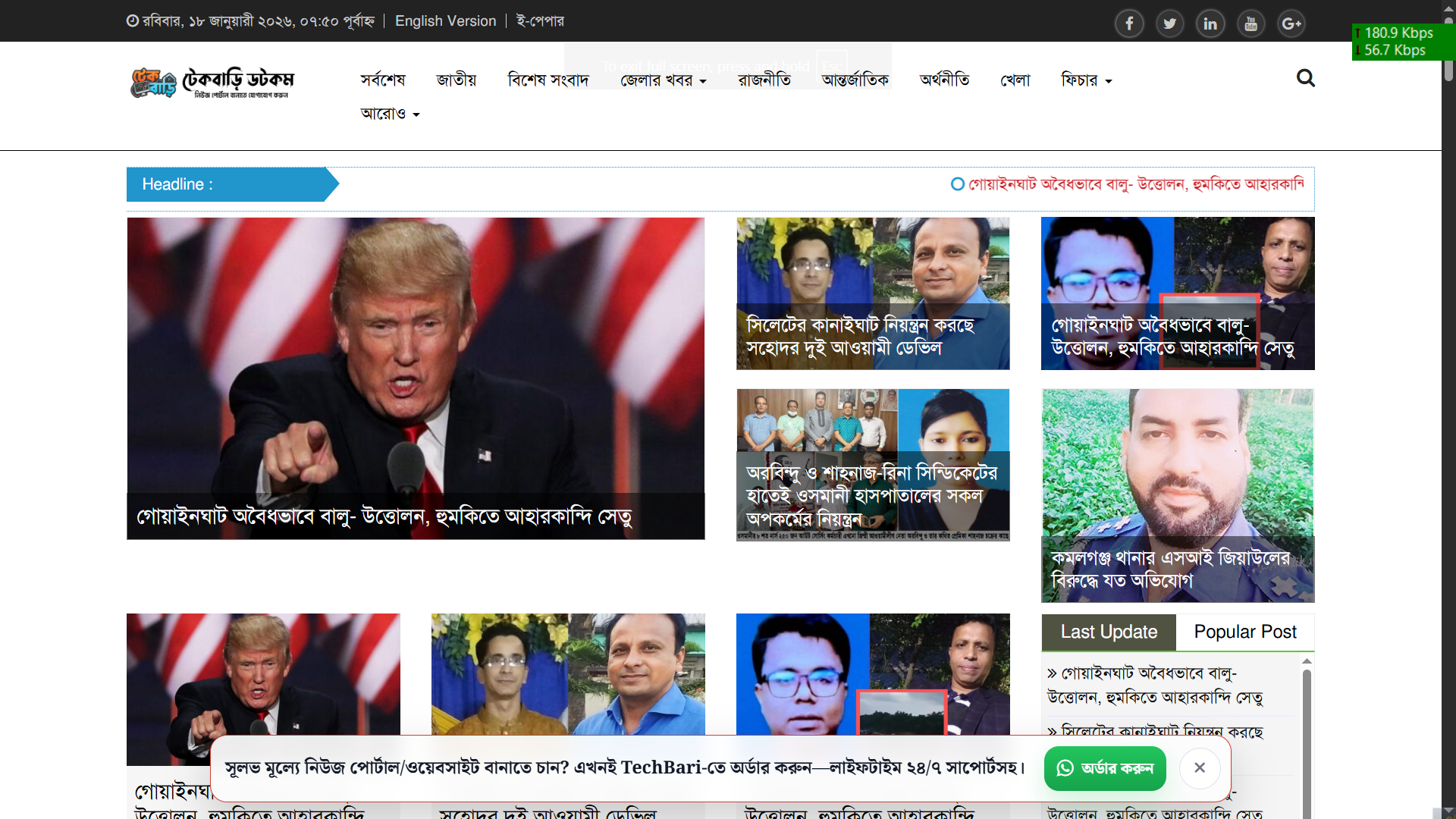Click the search magnifier icon
Screen dimensions: 1456x819
[x=1305, y=78]
